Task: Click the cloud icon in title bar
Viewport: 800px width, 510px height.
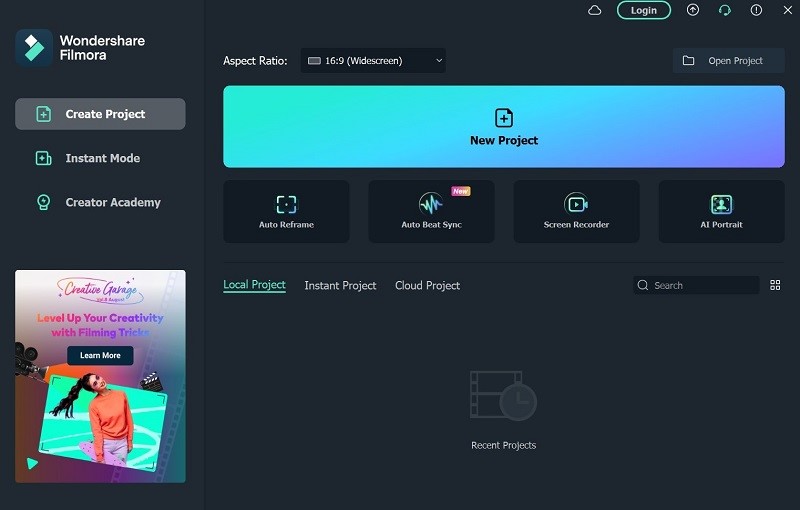Action: (595, 10)
